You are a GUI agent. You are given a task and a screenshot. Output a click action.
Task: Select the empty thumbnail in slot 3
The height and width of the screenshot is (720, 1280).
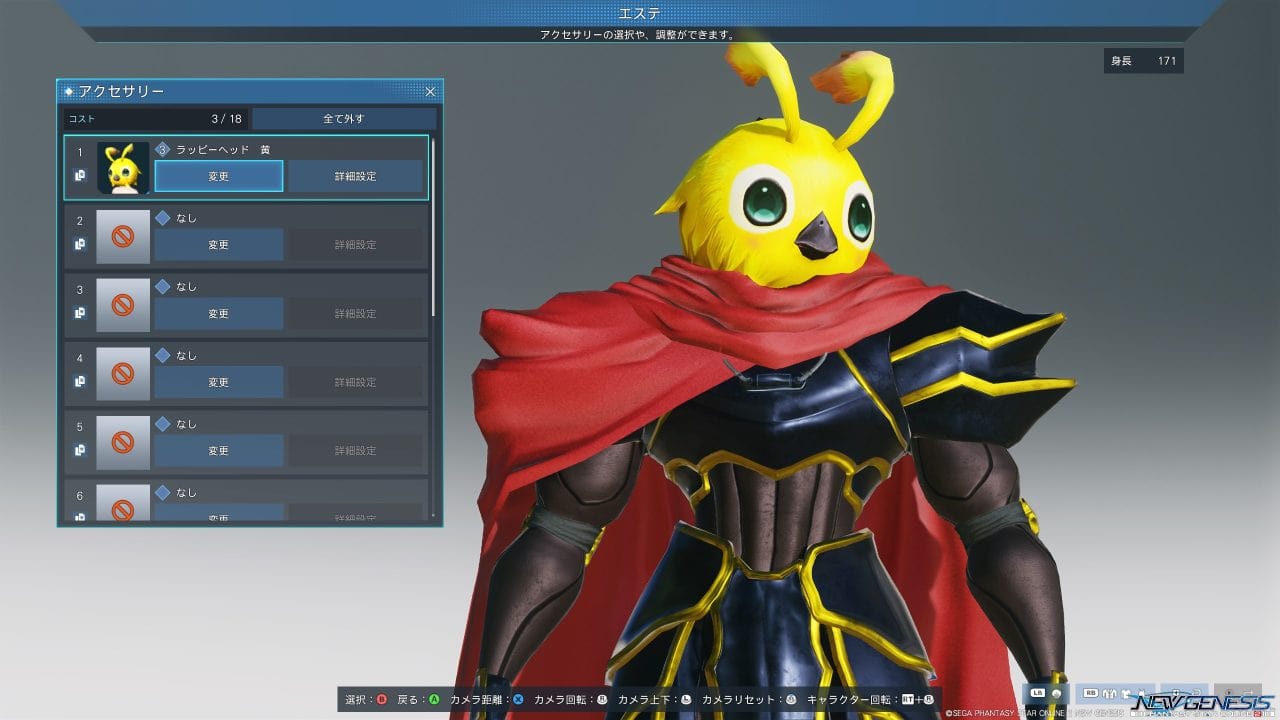tap(123, 305)
